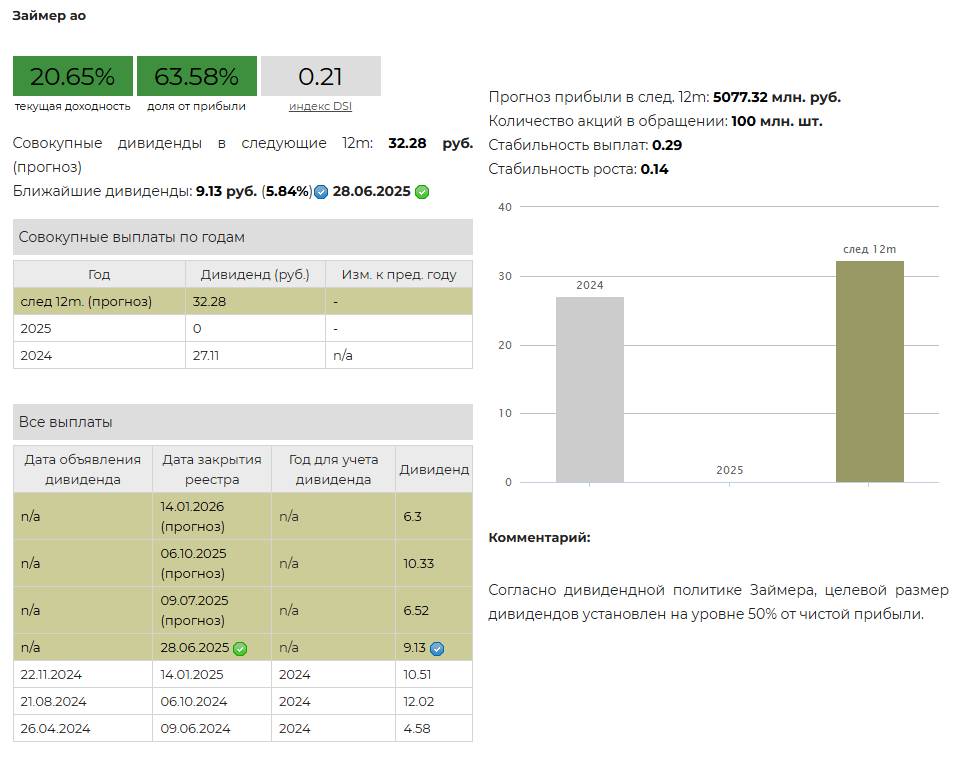Click green checkmark after 28.06.2025 in summary line

[x=422, y=192]
